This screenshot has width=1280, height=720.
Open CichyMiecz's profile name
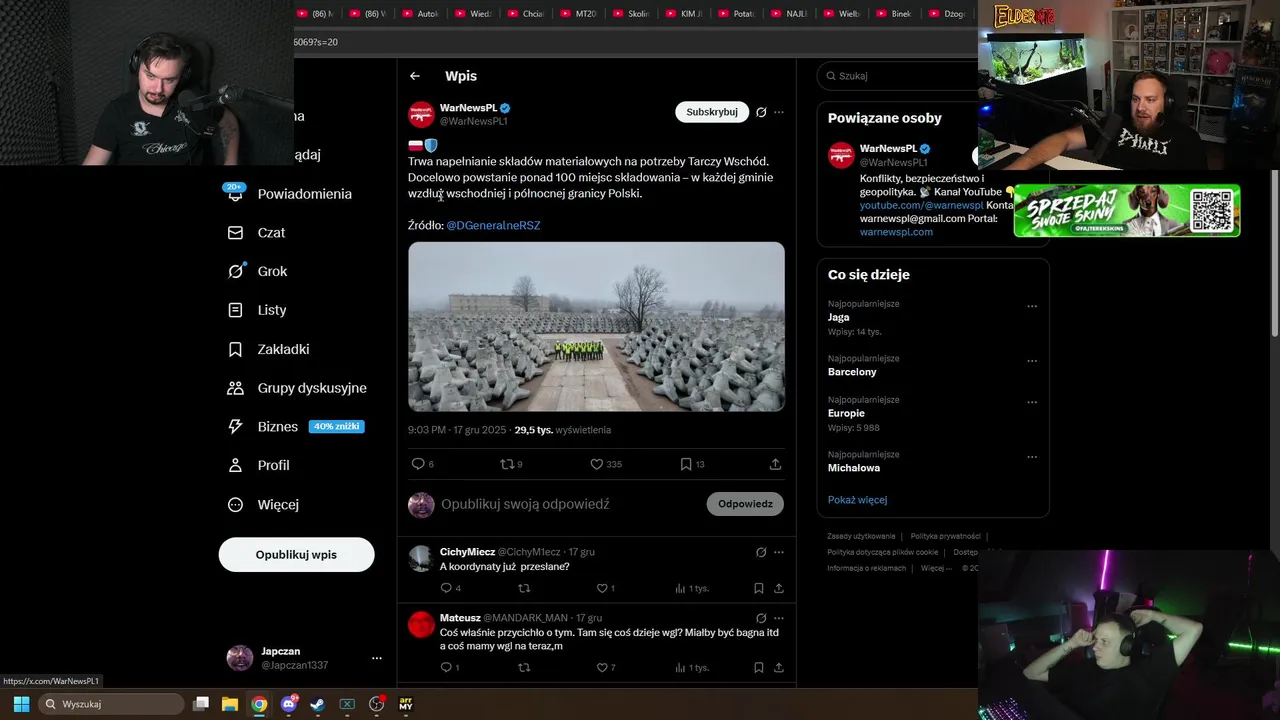coord(467,552)
